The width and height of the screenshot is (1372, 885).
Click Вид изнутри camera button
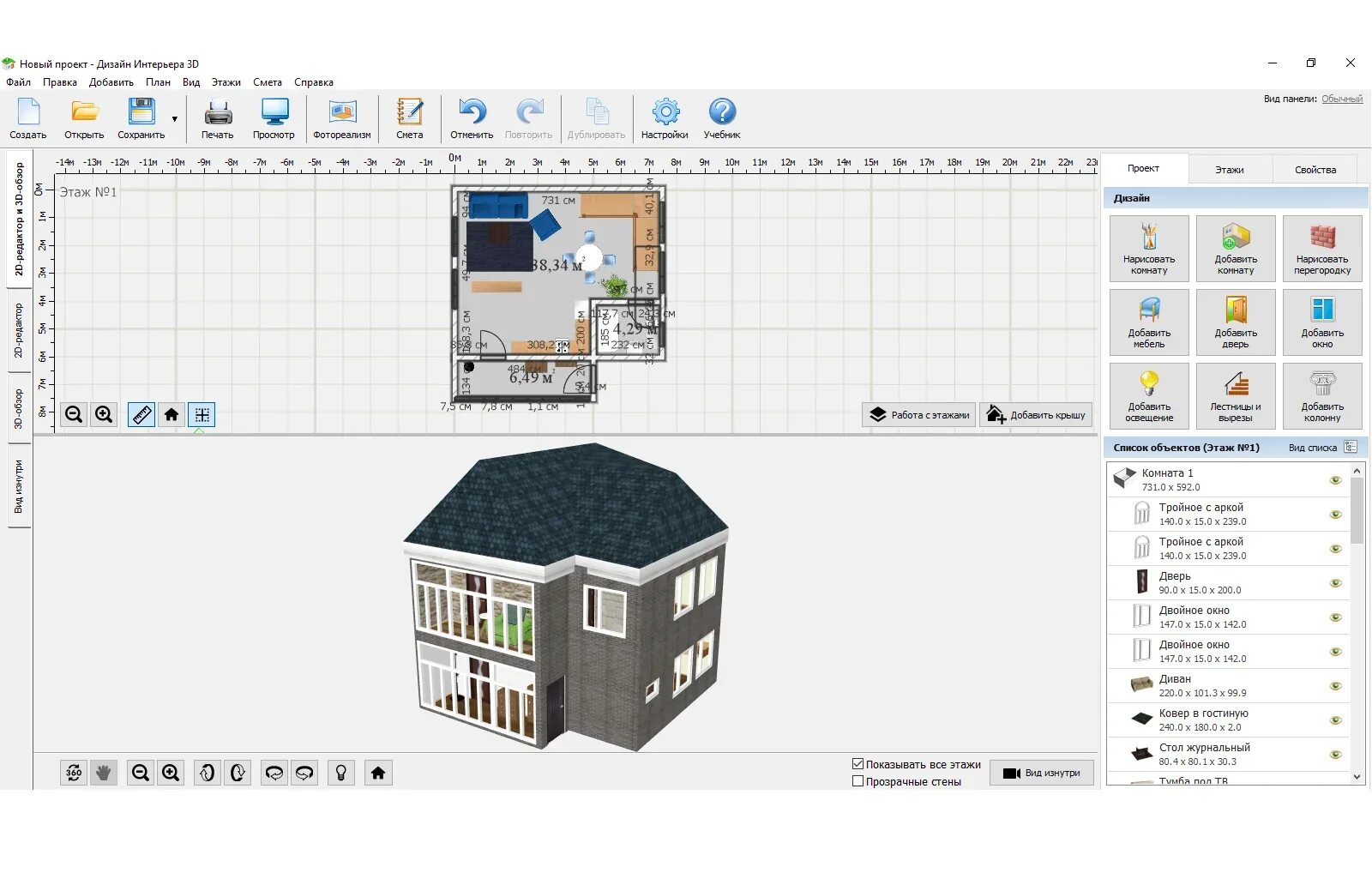pos(1042,773)
